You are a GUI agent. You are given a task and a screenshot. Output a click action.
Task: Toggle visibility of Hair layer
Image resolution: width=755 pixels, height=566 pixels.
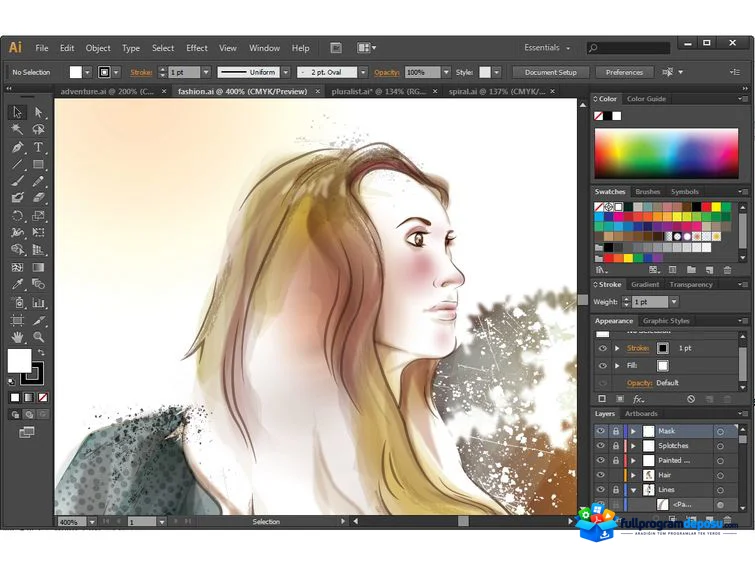click(x=600, y=475)
